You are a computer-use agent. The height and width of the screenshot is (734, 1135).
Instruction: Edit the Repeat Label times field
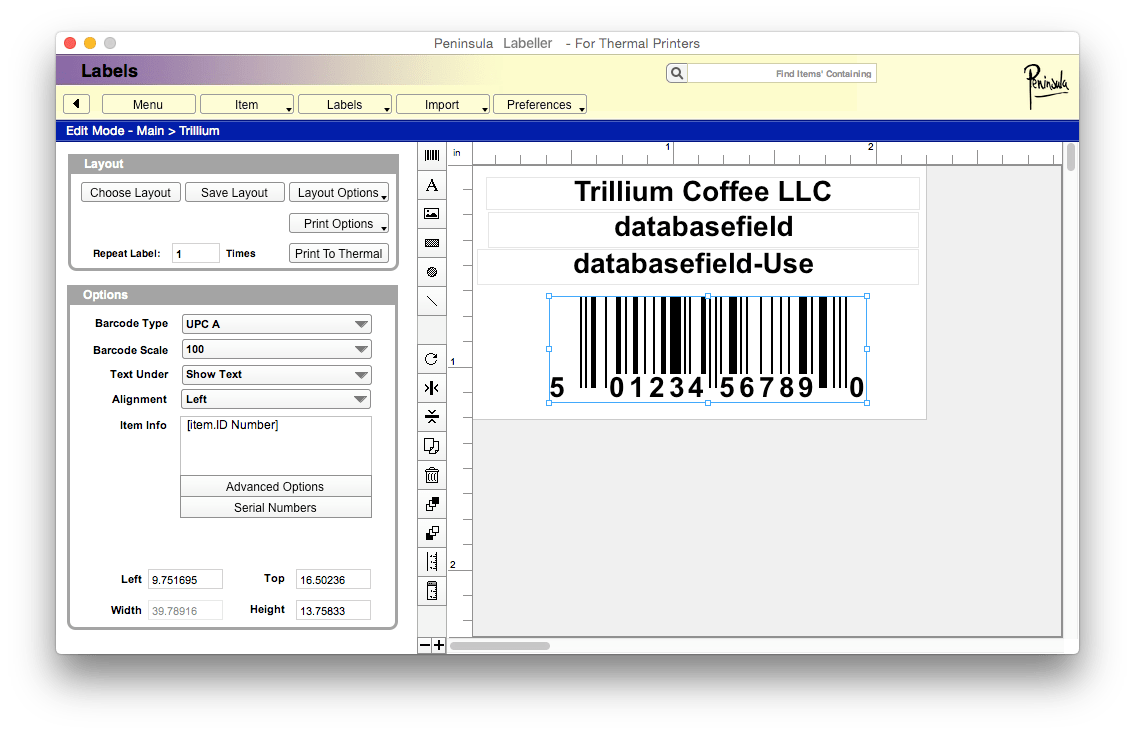pos(195,252)
